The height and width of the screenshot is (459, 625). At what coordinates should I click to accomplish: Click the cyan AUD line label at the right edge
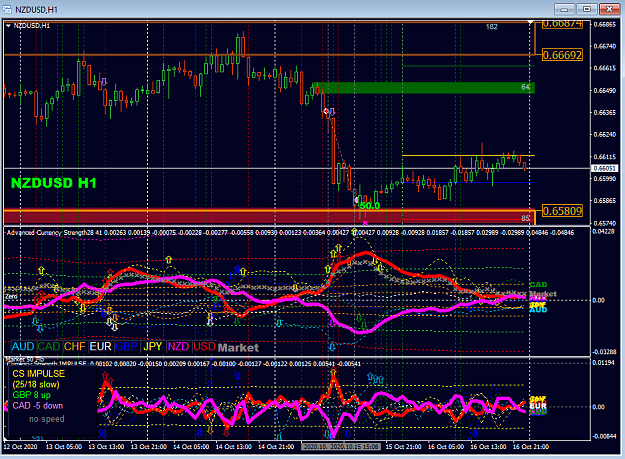pos(538,310)
